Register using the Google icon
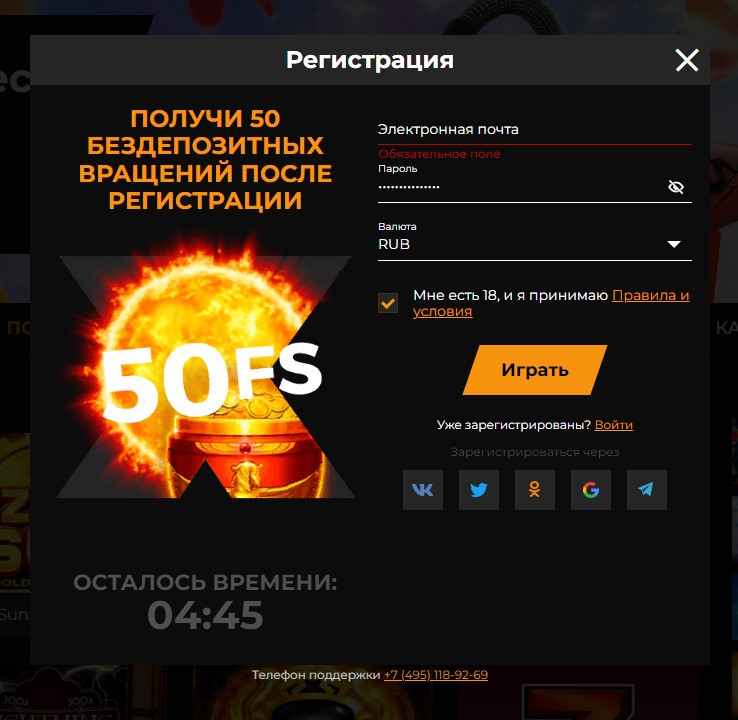 (x=591, y=489)
